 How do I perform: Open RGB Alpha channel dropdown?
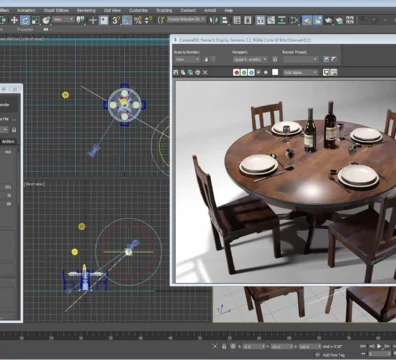[301, 72]
